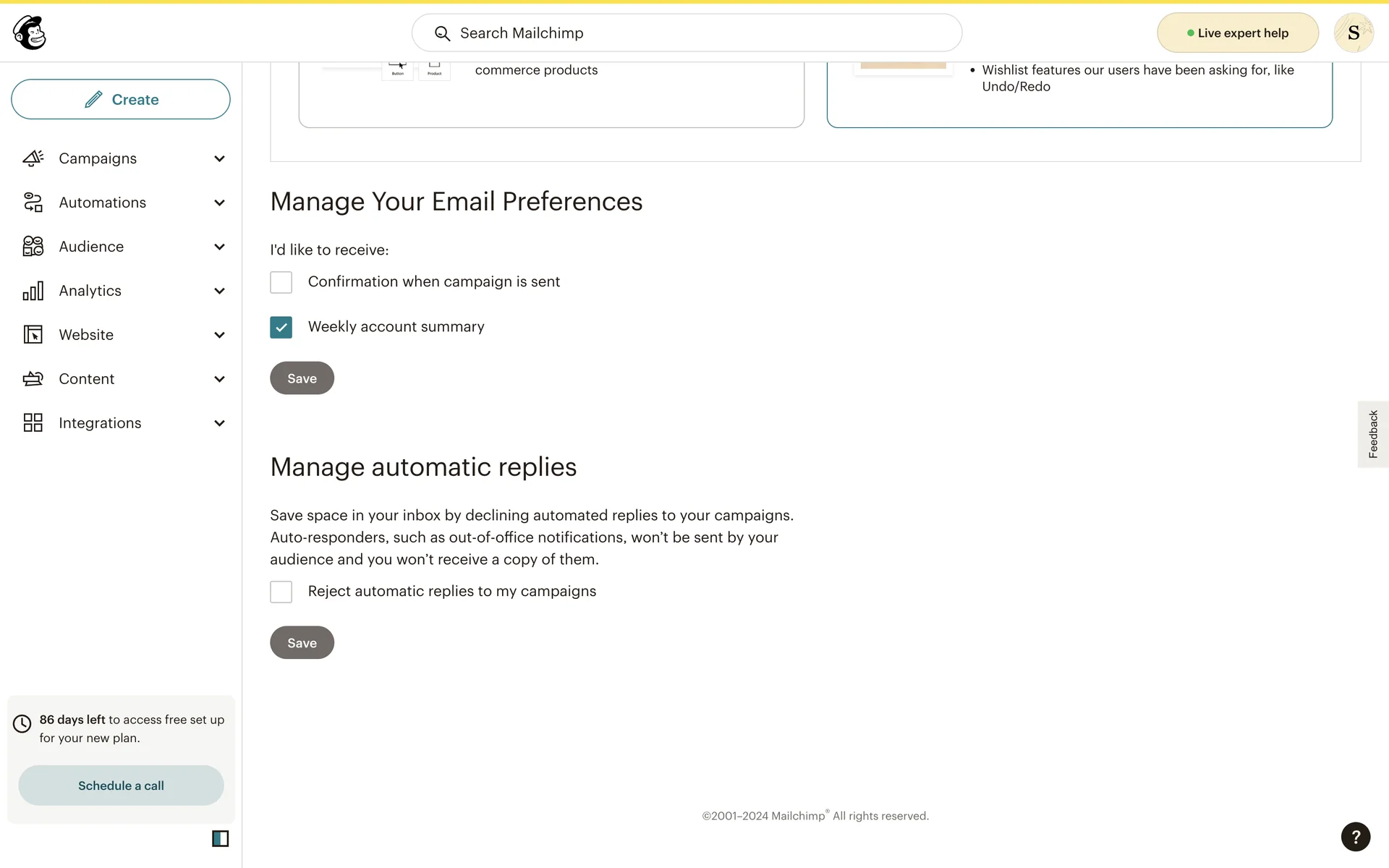
Task: Open the help question mark bubble
Action: 1355,837
